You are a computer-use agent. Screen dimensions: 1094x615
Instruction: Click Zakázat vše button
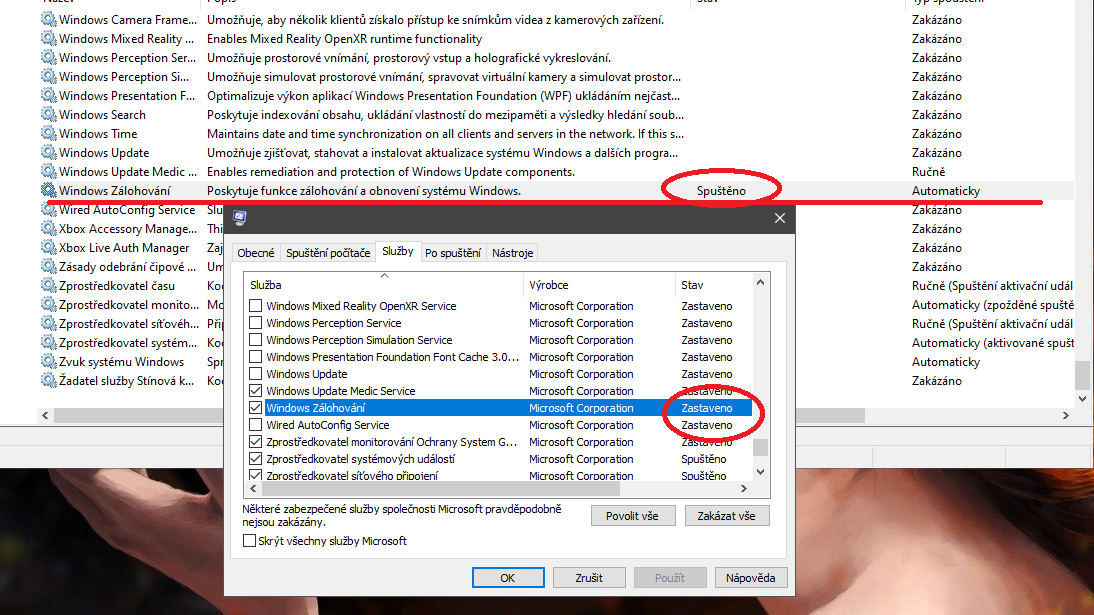(726, 516)
